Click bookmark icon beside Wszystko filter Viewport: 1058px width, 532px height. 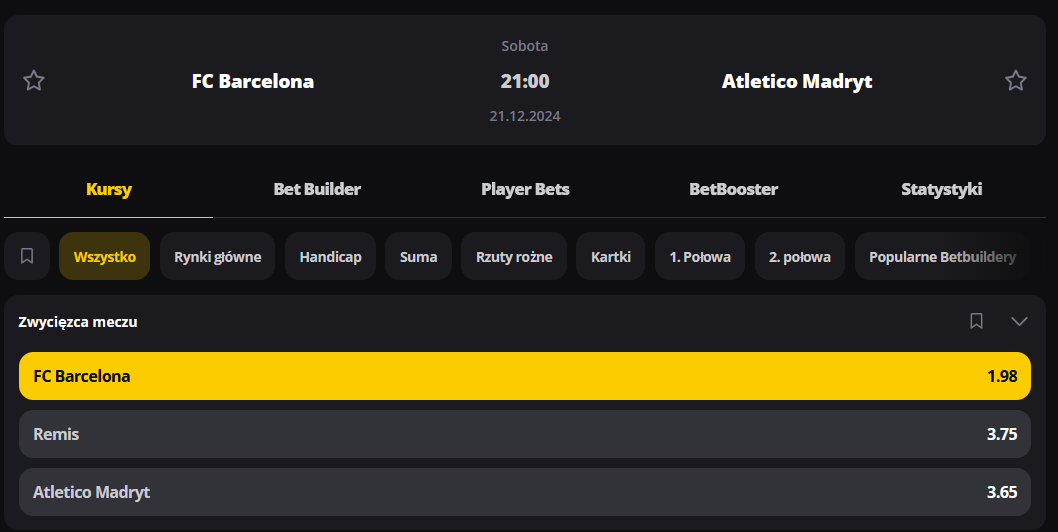pos(27,257)
